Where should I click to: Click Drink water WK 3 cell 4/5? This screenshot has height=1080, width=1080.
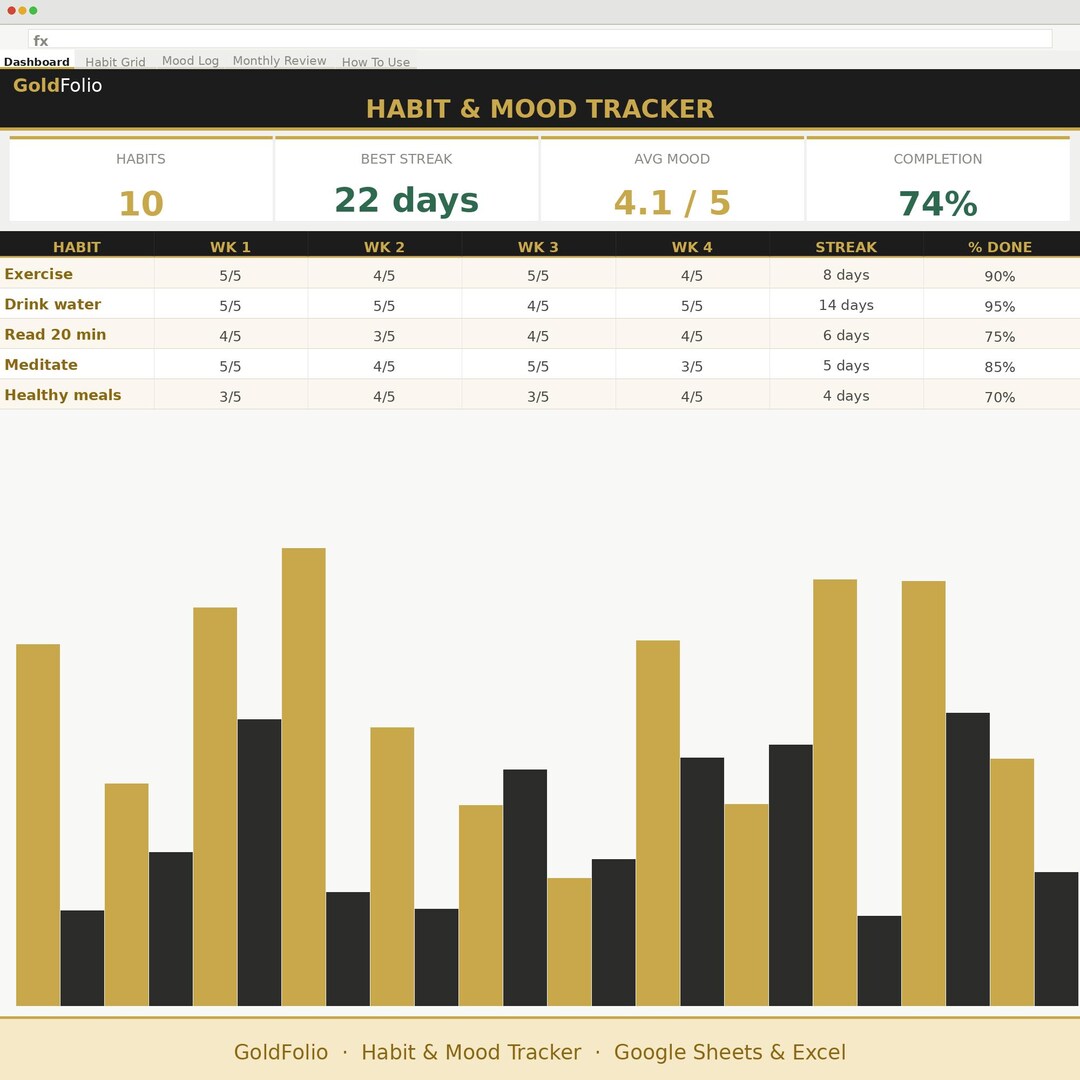click(538, 305)
